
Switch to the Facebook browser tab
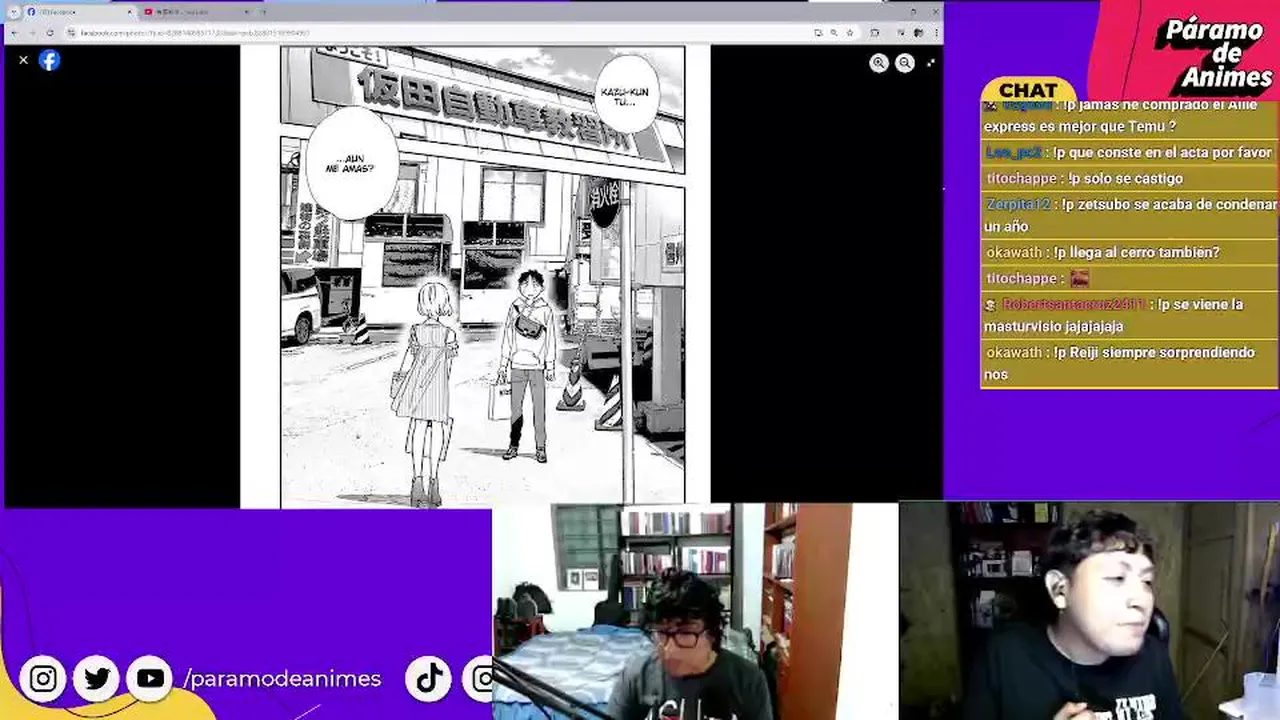point(78,12)
